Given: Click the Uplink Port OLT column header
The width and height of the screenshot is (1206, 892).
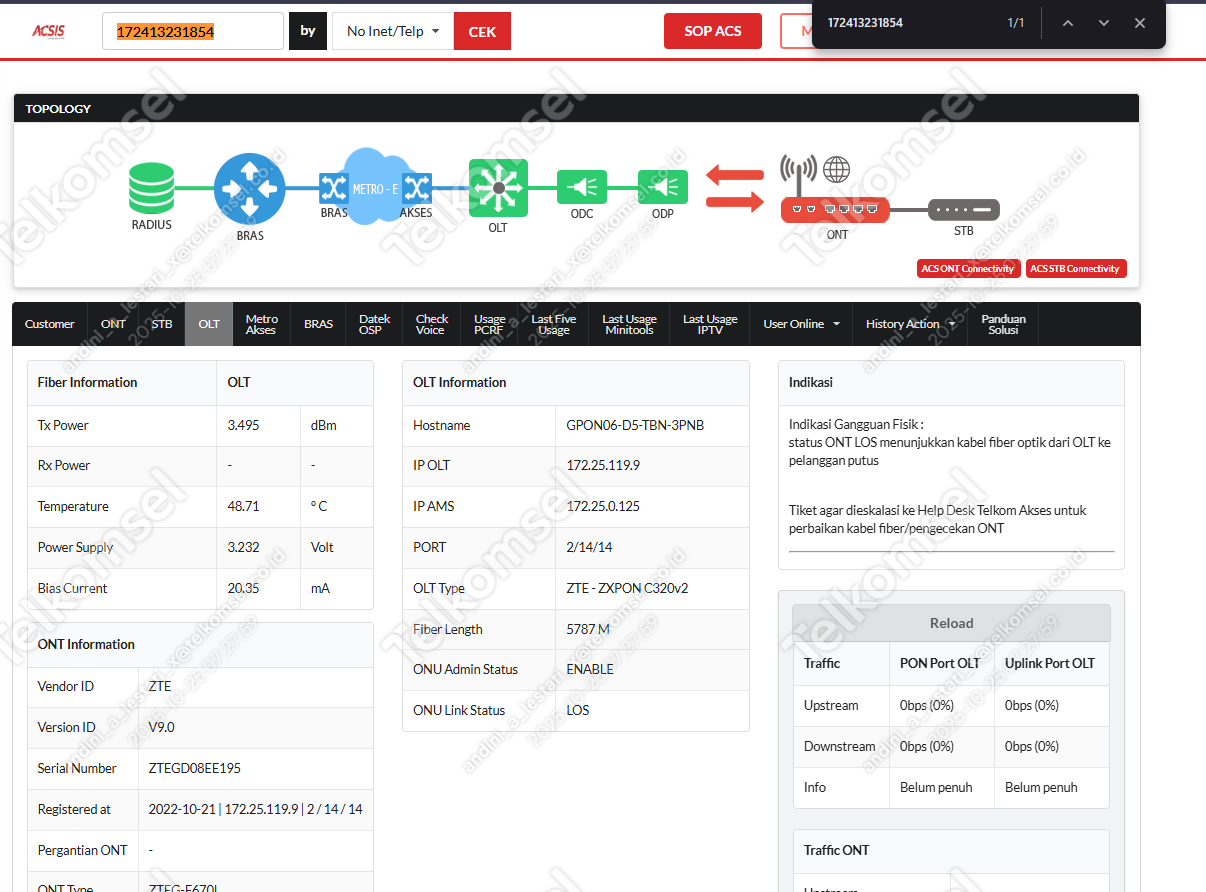Looking at the screenshot, I should pos(1050,663).
